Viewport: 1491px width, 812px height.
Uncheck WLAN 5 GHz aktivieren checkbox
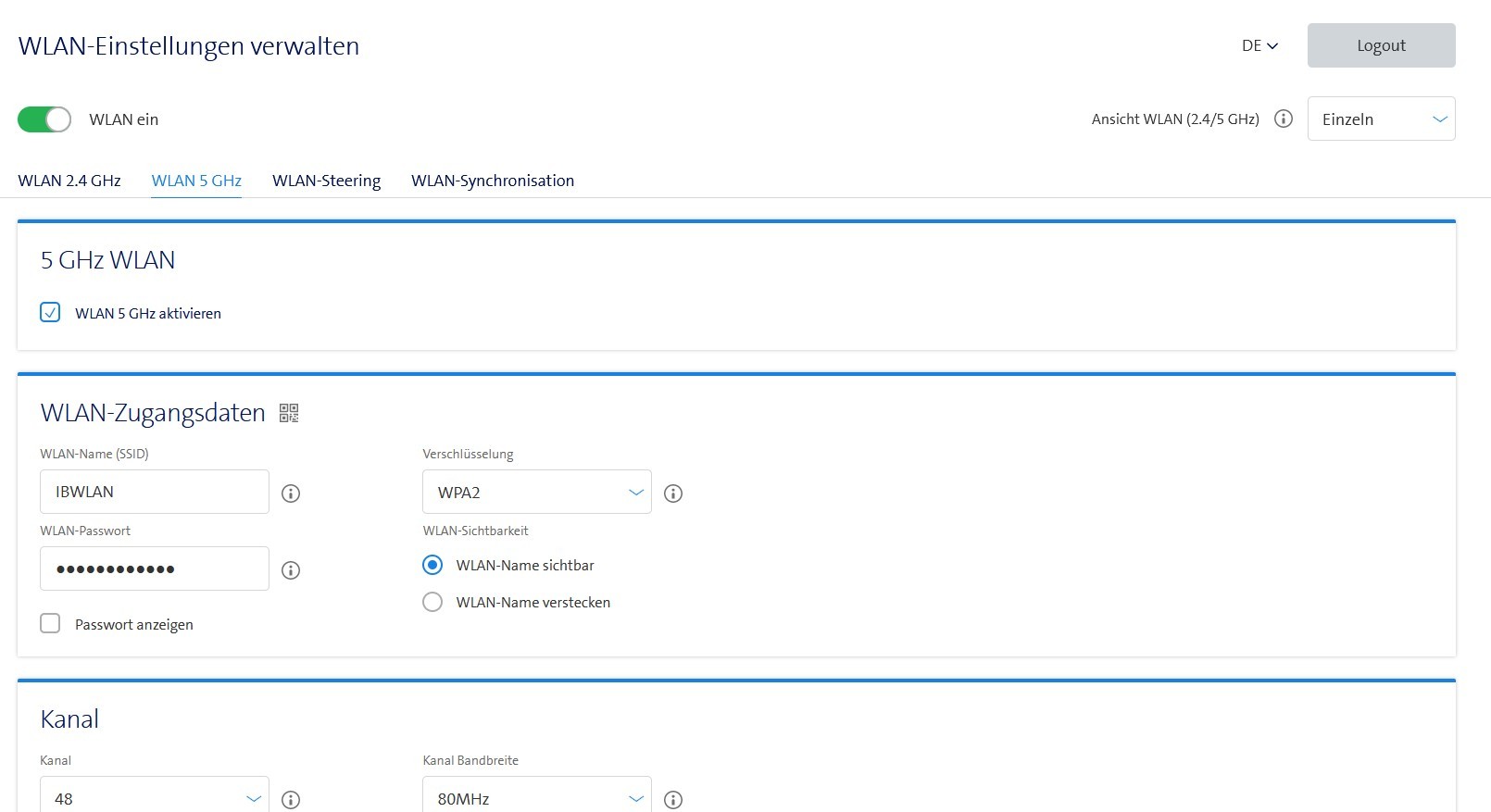(50, 313)
